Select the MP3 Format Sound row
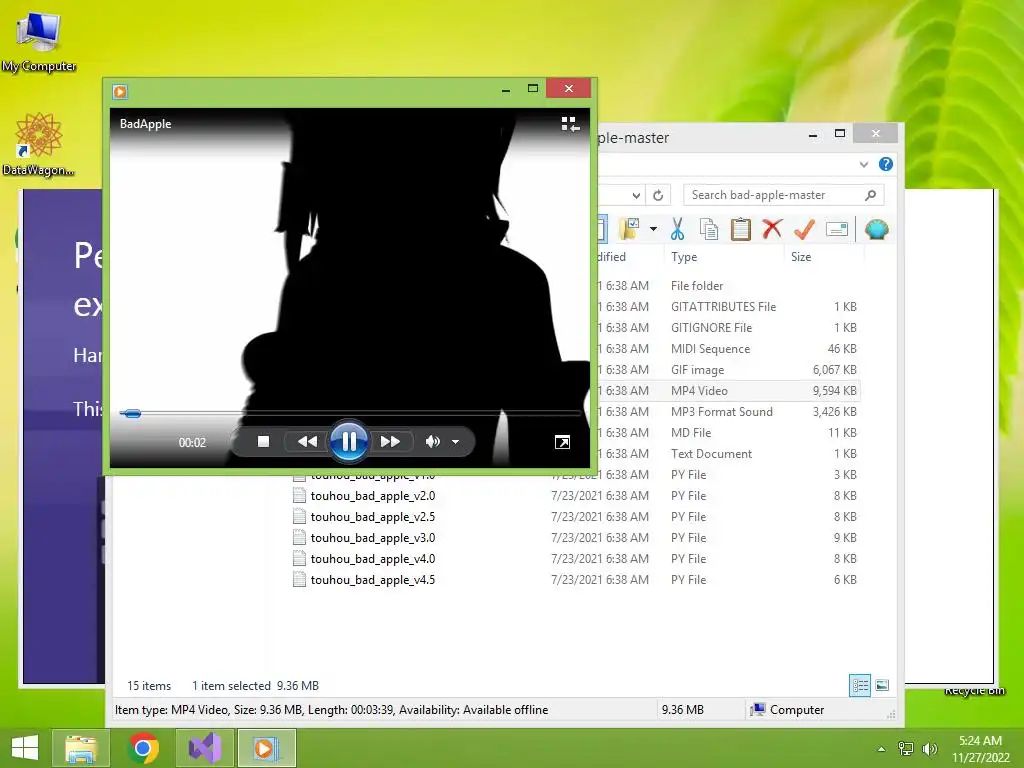1024x768 pixels. coord(728,411)
